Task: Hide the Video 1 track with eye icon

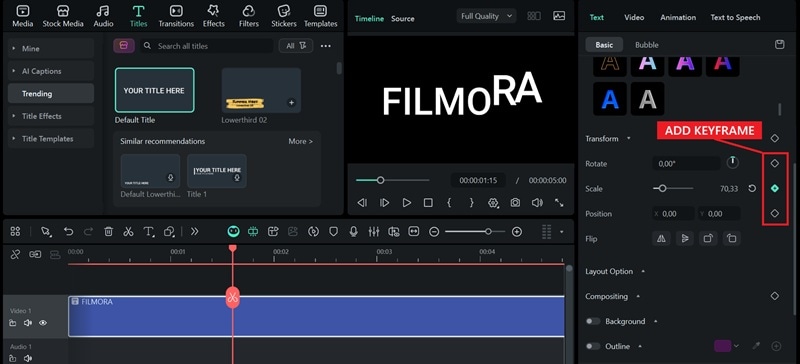Action: coord(43,323)
